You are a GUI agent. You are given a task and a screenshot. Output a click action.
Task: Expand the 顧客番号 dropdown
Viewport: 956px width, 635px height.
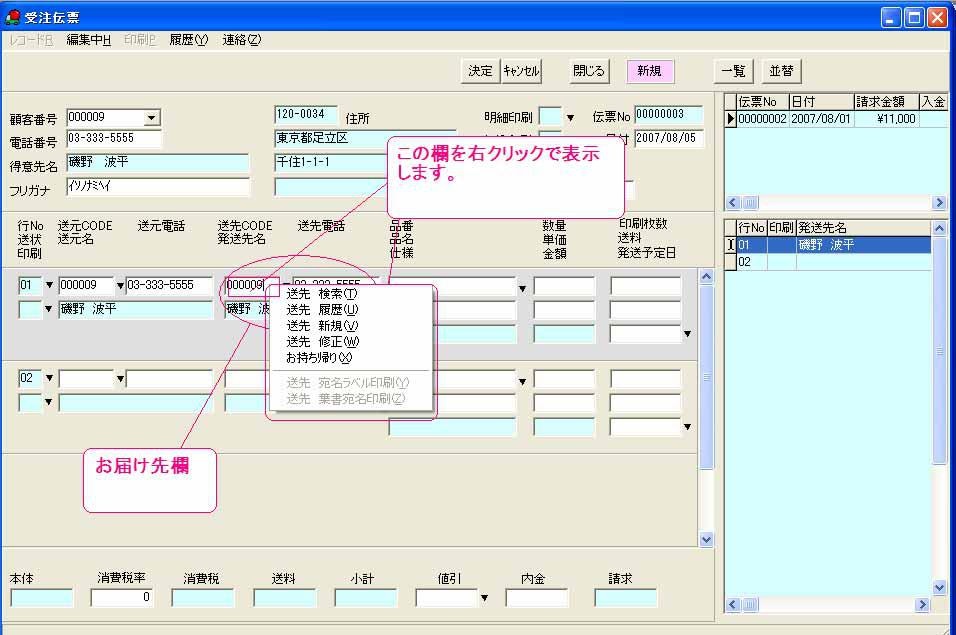click(x=152, y=118)
